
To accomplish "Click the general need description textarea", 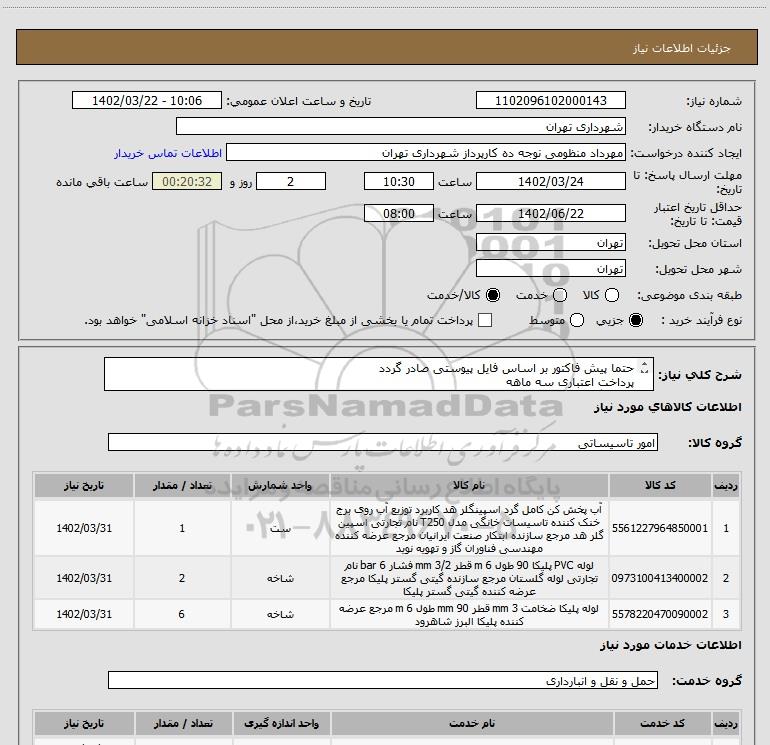I will point(379,374).
